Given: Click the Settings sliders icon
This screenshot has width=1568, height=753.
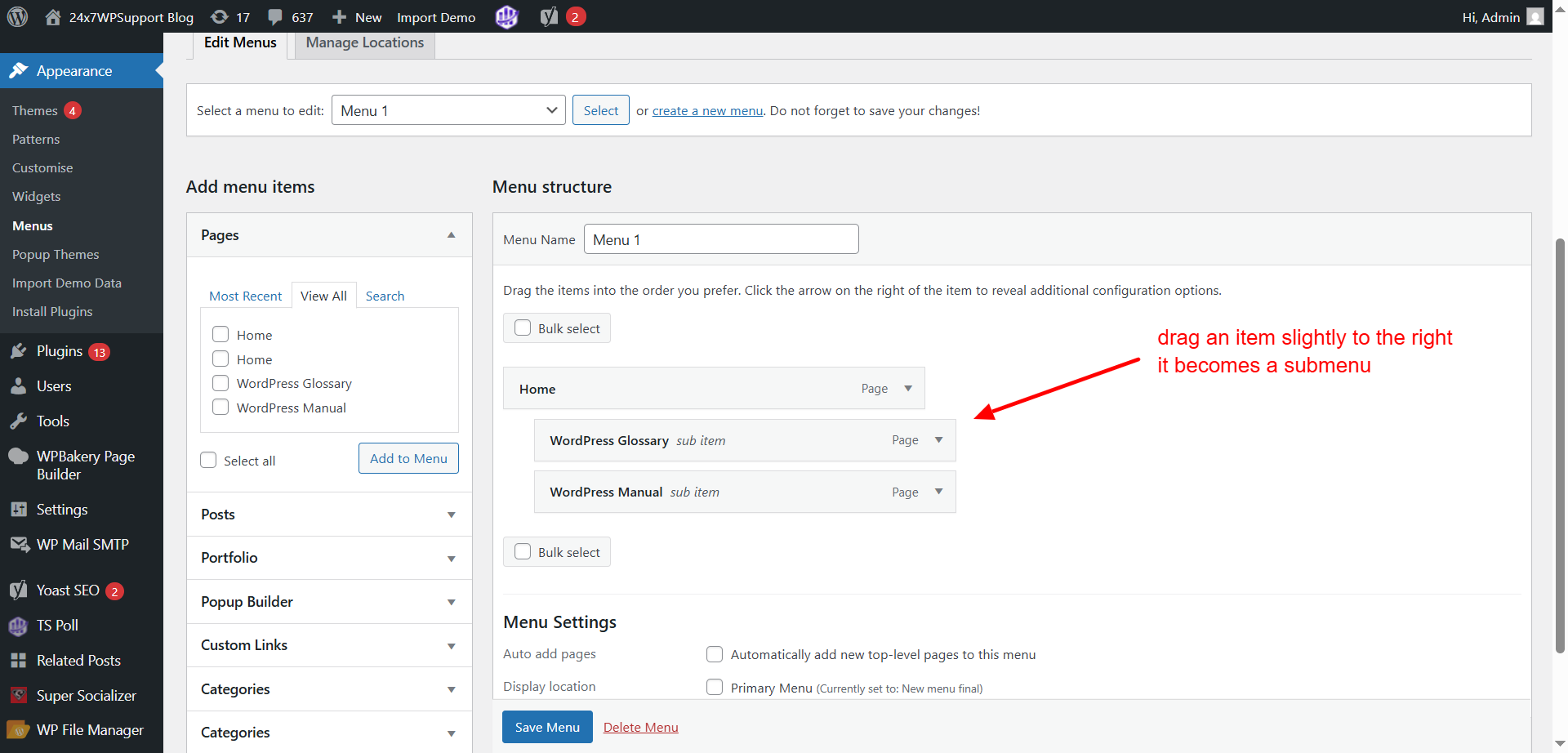Looking at the screenshot, I should pos(19,510).
